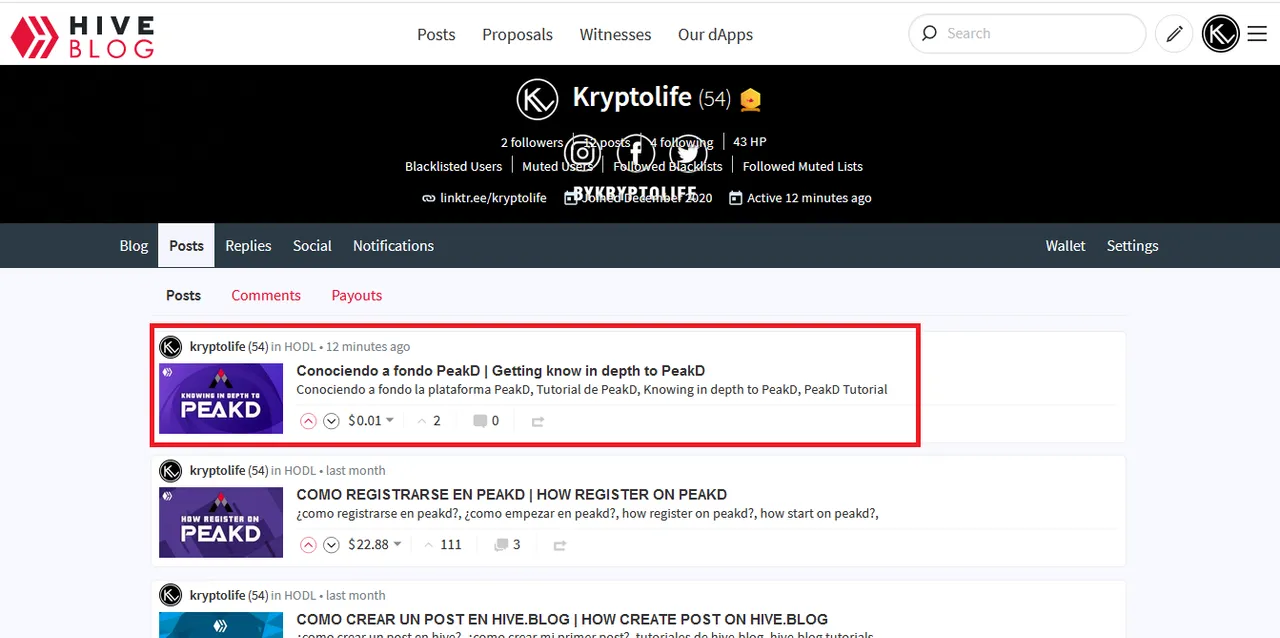Open Witnesses in top navigation
This screenshot has height=638, width=1280.
click(x=615, y=34)
